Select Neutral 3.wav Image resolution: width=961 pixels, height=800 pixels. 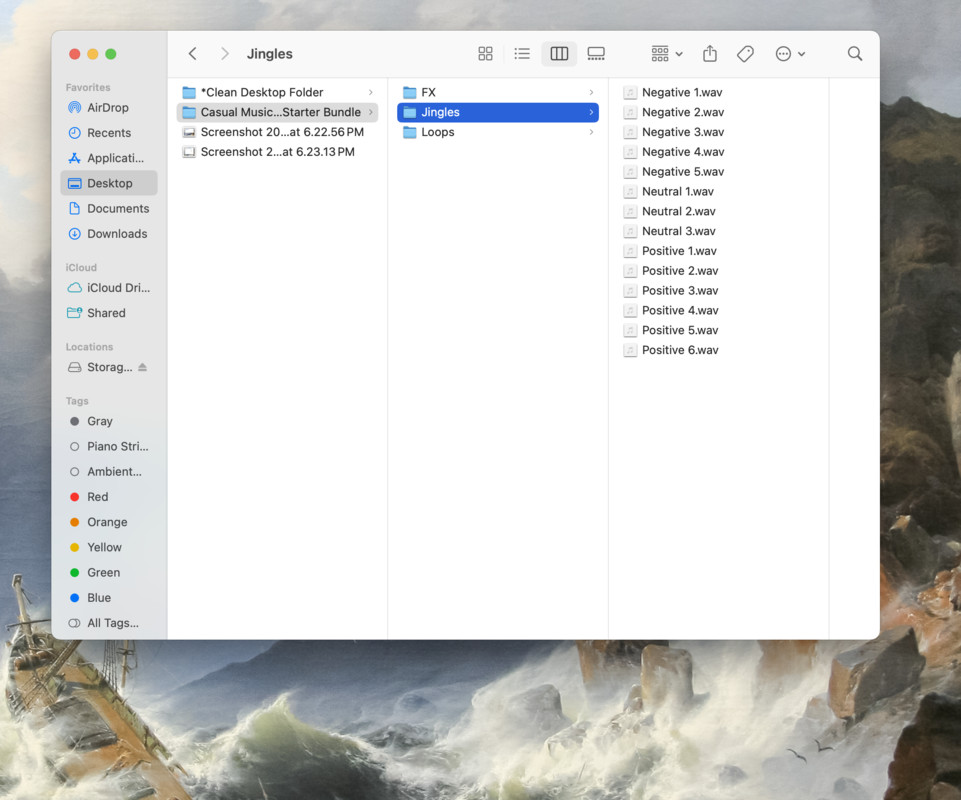tap(718, 231)
